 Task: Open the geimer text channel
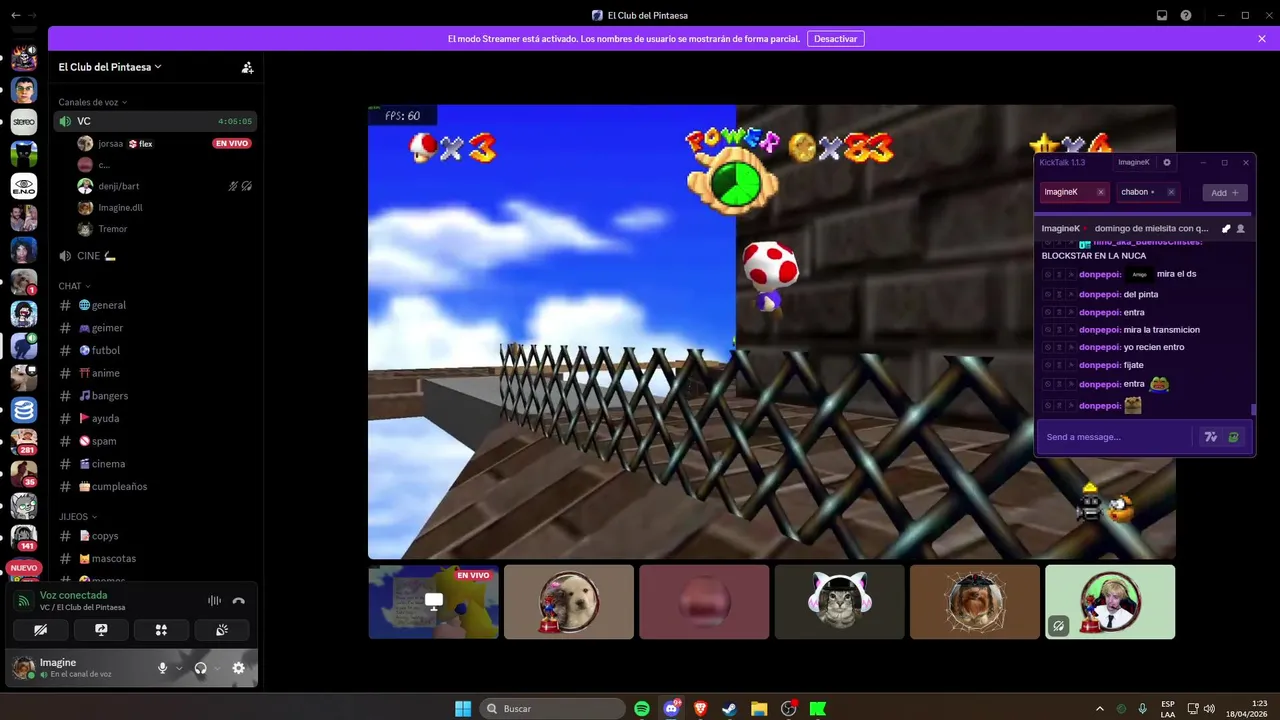155,328
